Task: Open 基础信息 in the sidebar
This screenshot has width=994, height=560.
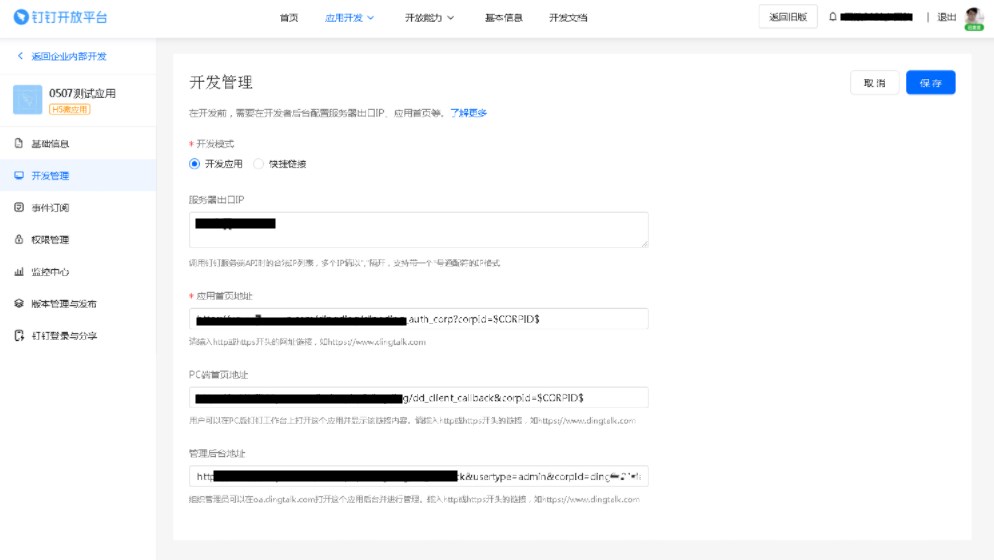Action: pos(49,144)
